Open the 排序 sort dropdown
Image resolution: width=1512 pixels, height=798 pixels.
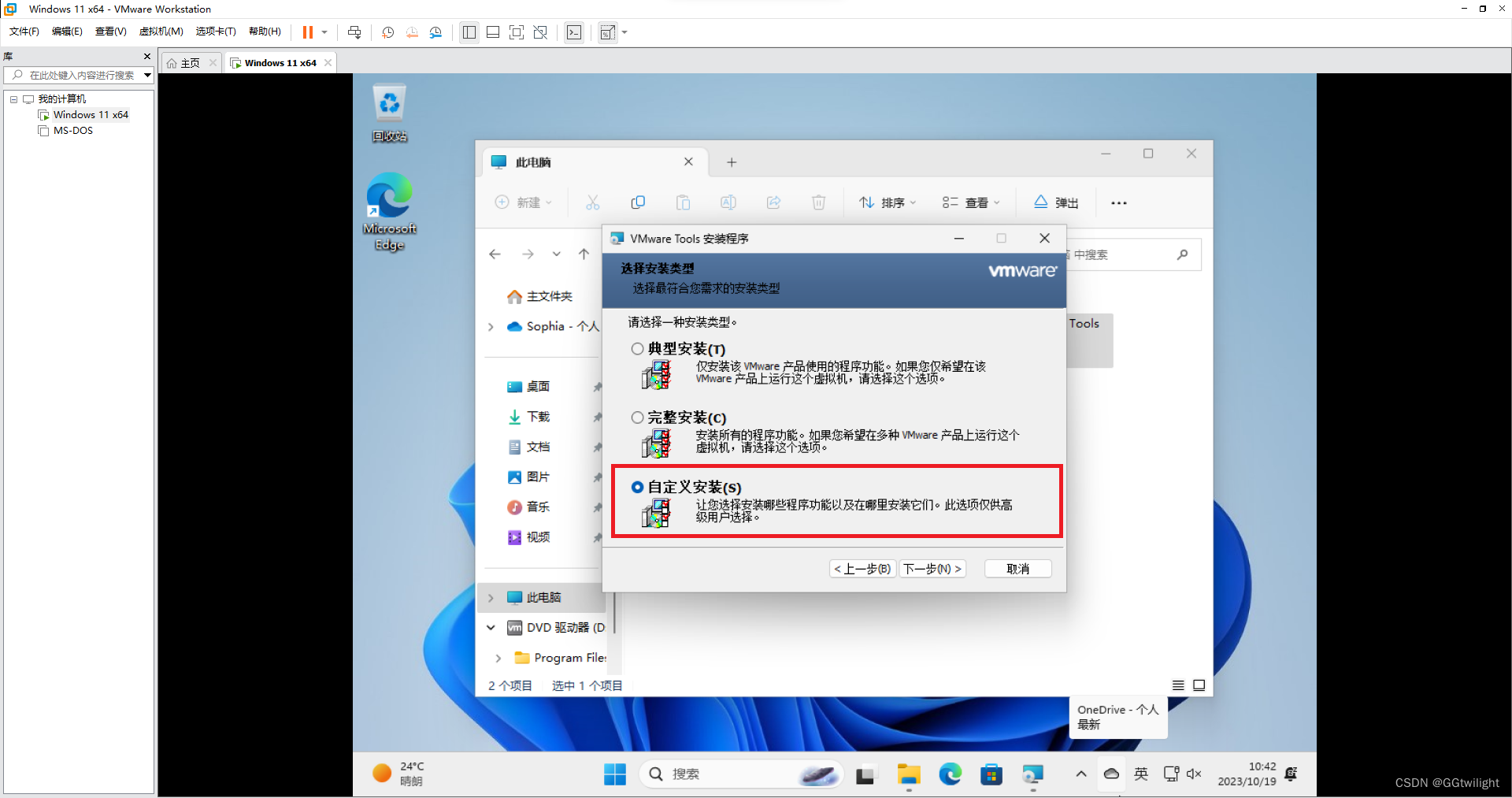888,202
